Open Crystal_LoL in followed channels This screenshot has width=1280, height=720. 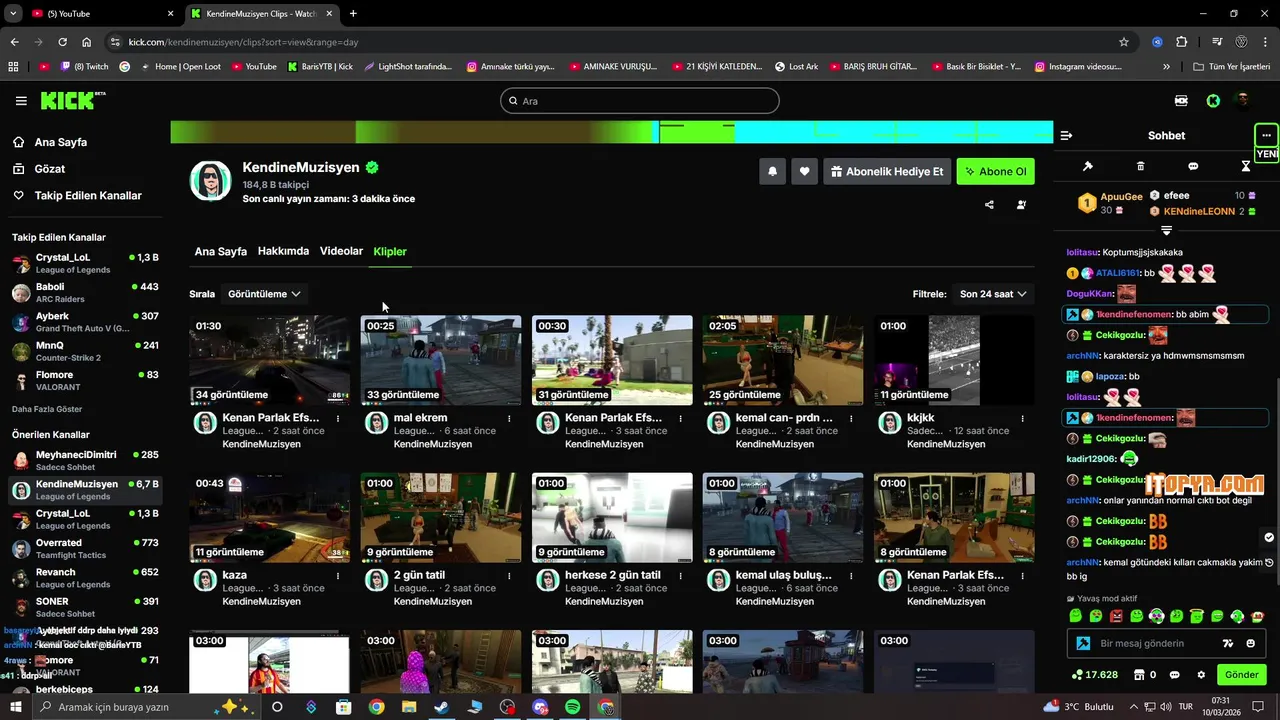click(x=85, y=264)
